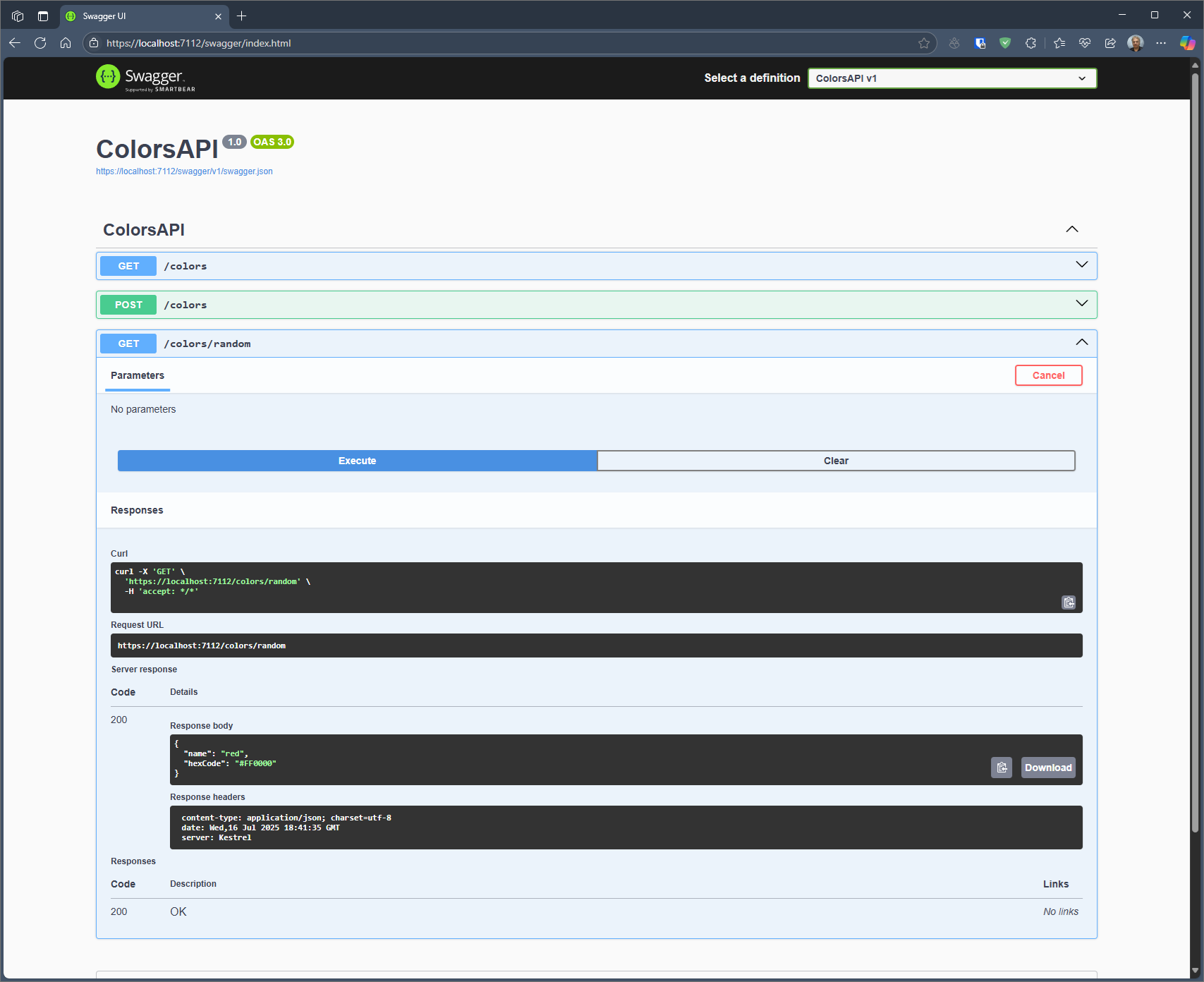The height and width of the screenshot is (982, 1204).
Task: Open the browser extensions icon
Action: click(x=1030, y=44)
